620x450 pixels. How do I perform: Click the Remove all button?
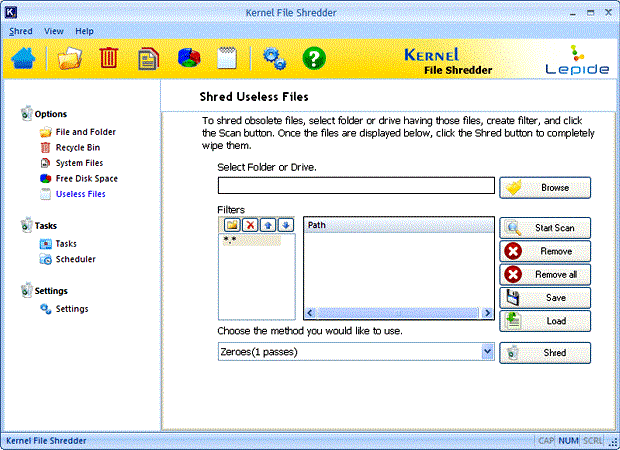(x=545, y=274)
